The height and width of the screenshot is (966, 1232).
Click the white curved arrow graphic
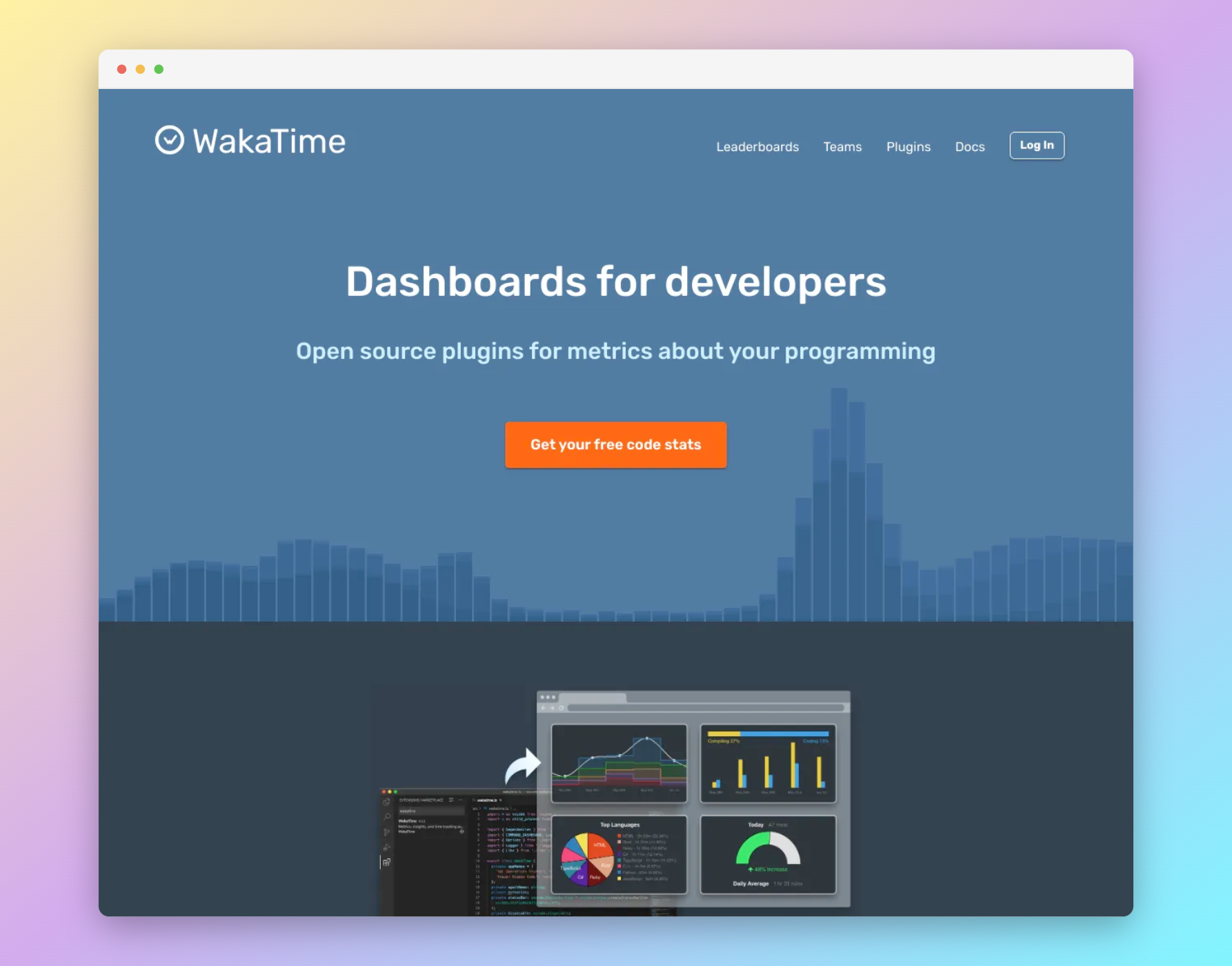522,765
